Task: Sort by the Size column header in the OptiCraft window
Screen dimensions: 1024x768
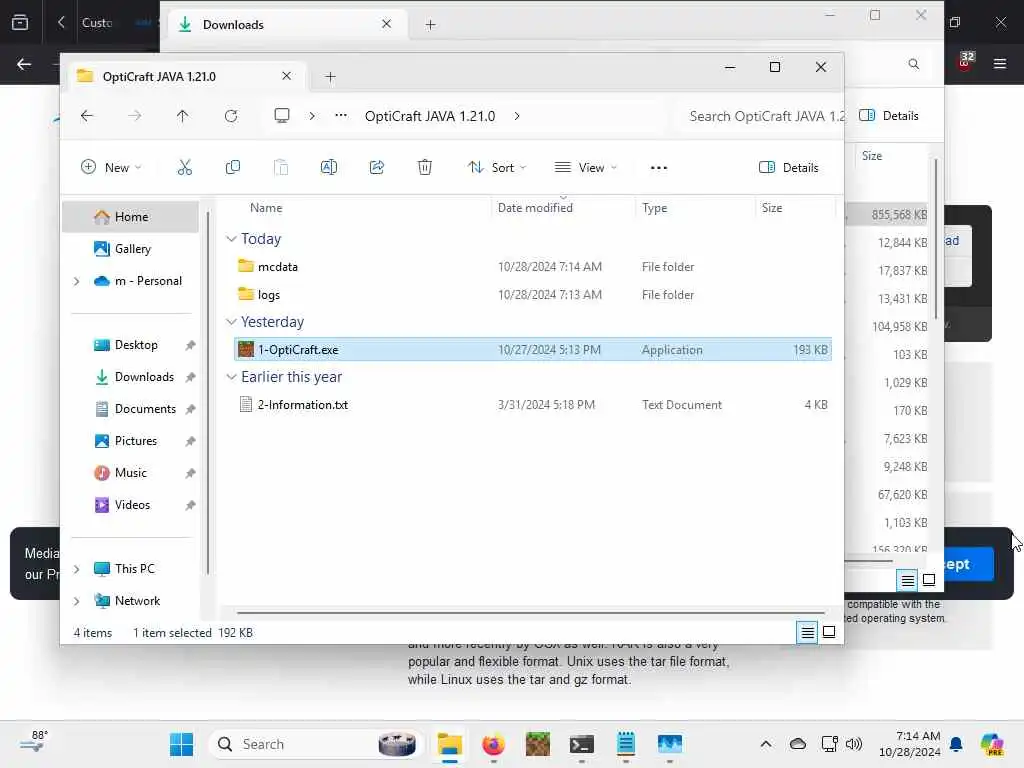Action: click(795, 208)
